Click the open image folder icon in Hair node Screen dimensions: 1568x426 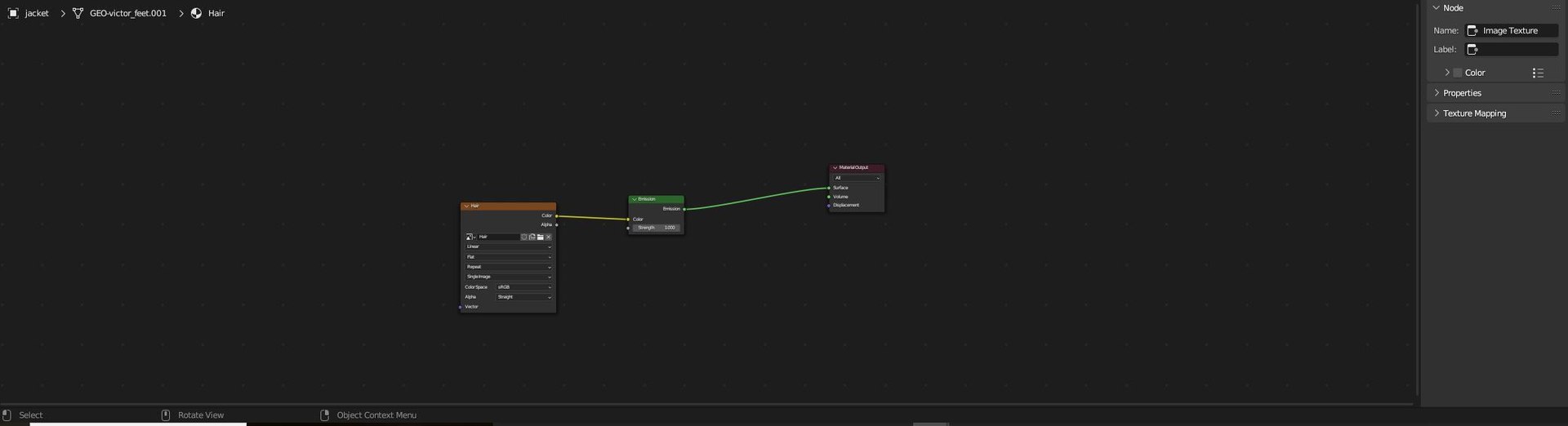point(540,237)
